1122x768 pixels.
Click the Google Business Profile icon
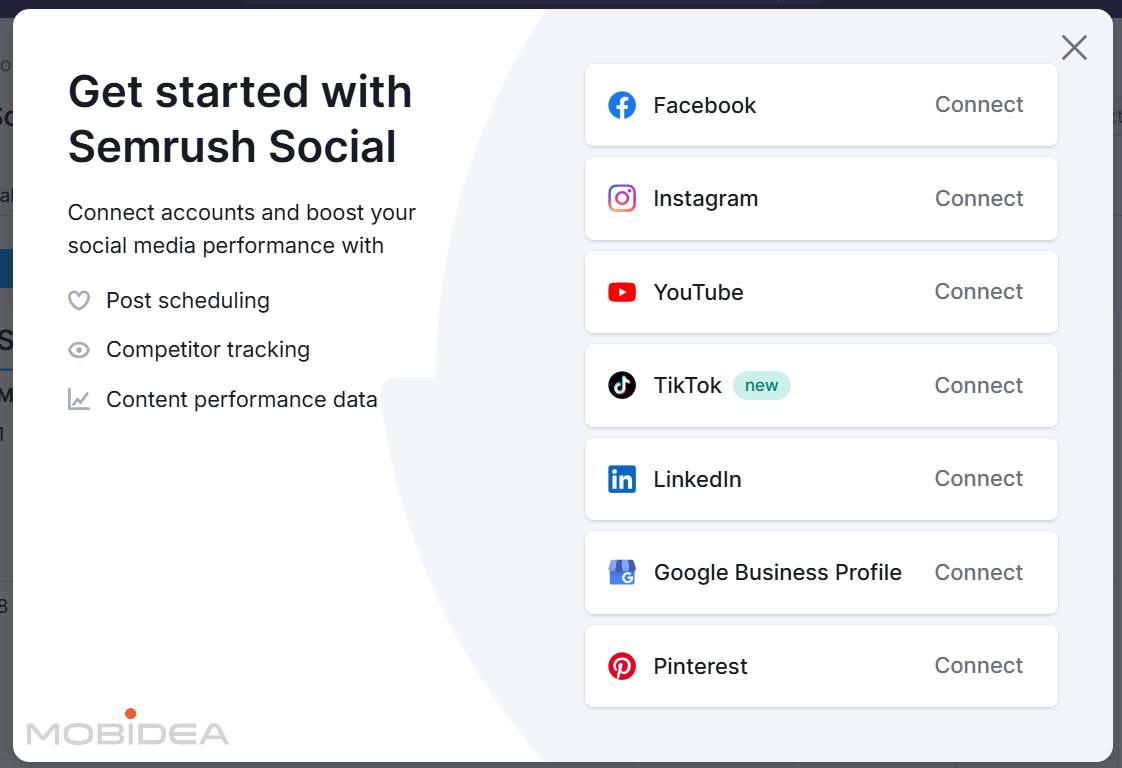coord(622,572)
